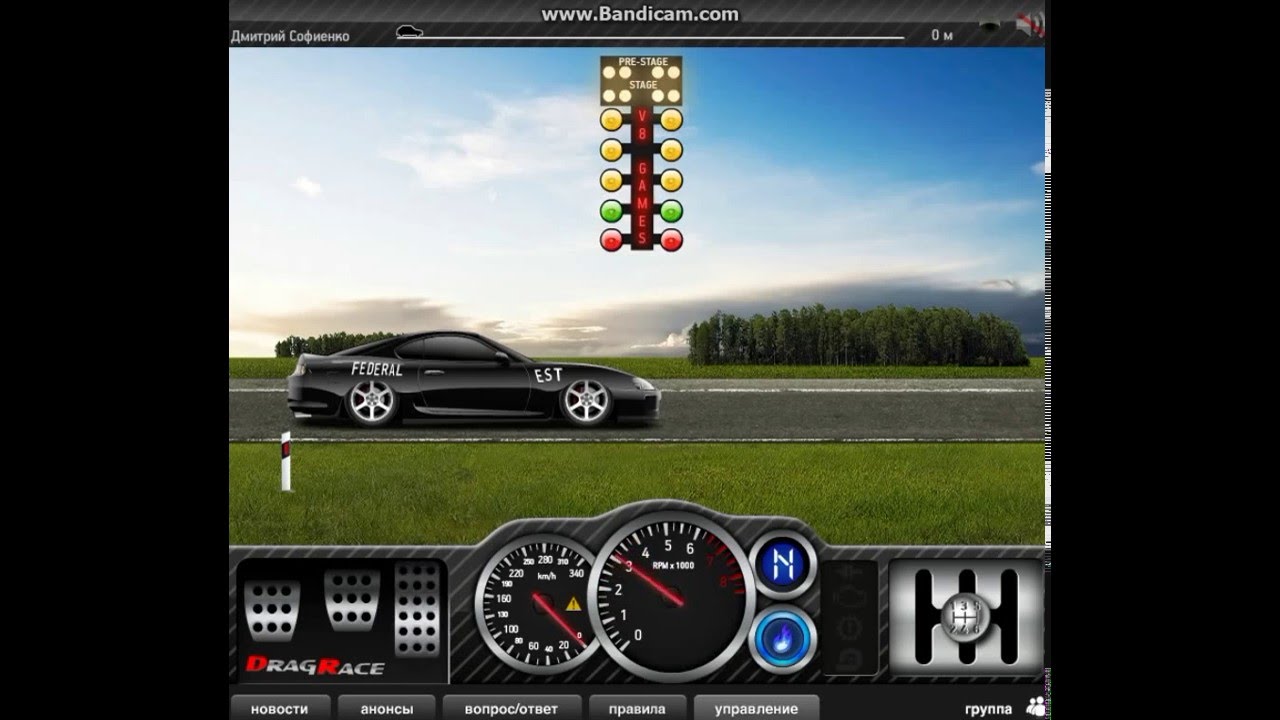Open the анонсы tab
The height and width of the screenshot is (720, 1280).
pos(388,708)
